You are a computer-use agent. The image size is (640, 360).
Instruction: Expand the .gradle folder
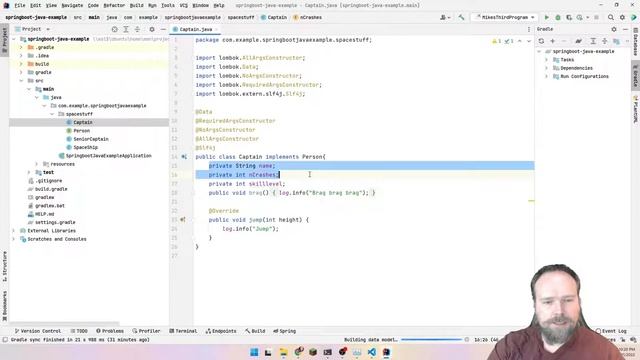tap(21, 47)
